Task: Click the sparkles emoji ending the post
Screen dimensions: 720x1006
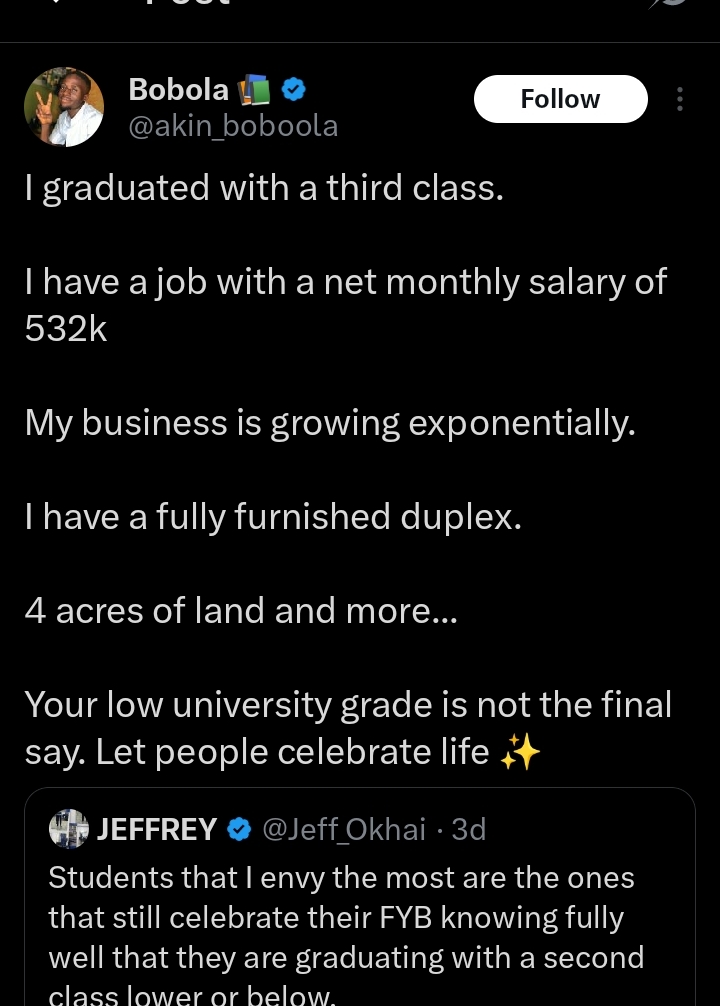Action: 520,752
